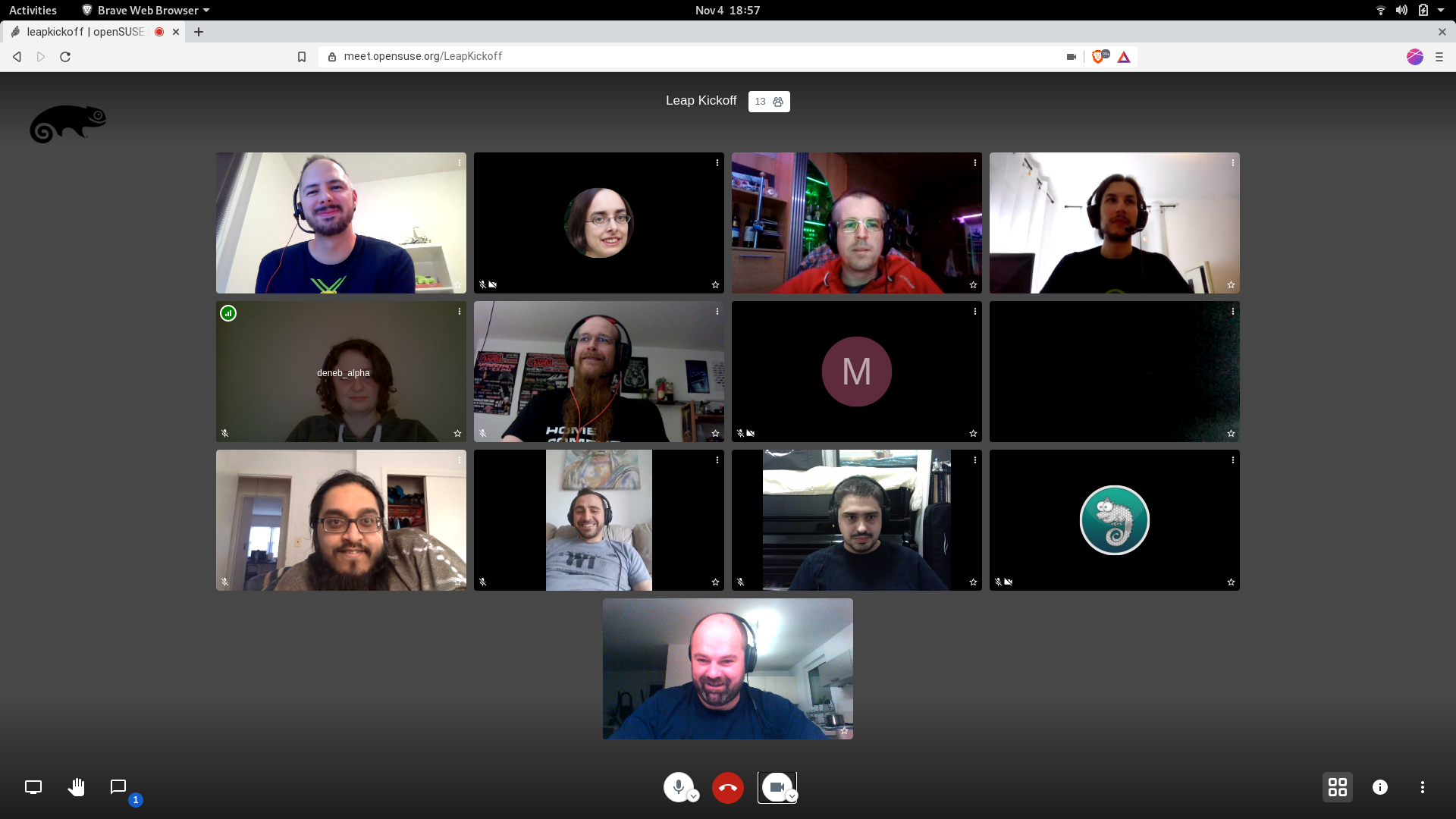Image resolution: width=1456 pixels, height=819 pixels.
Task: Toggle the camera on/off
Action: point(778,787)
